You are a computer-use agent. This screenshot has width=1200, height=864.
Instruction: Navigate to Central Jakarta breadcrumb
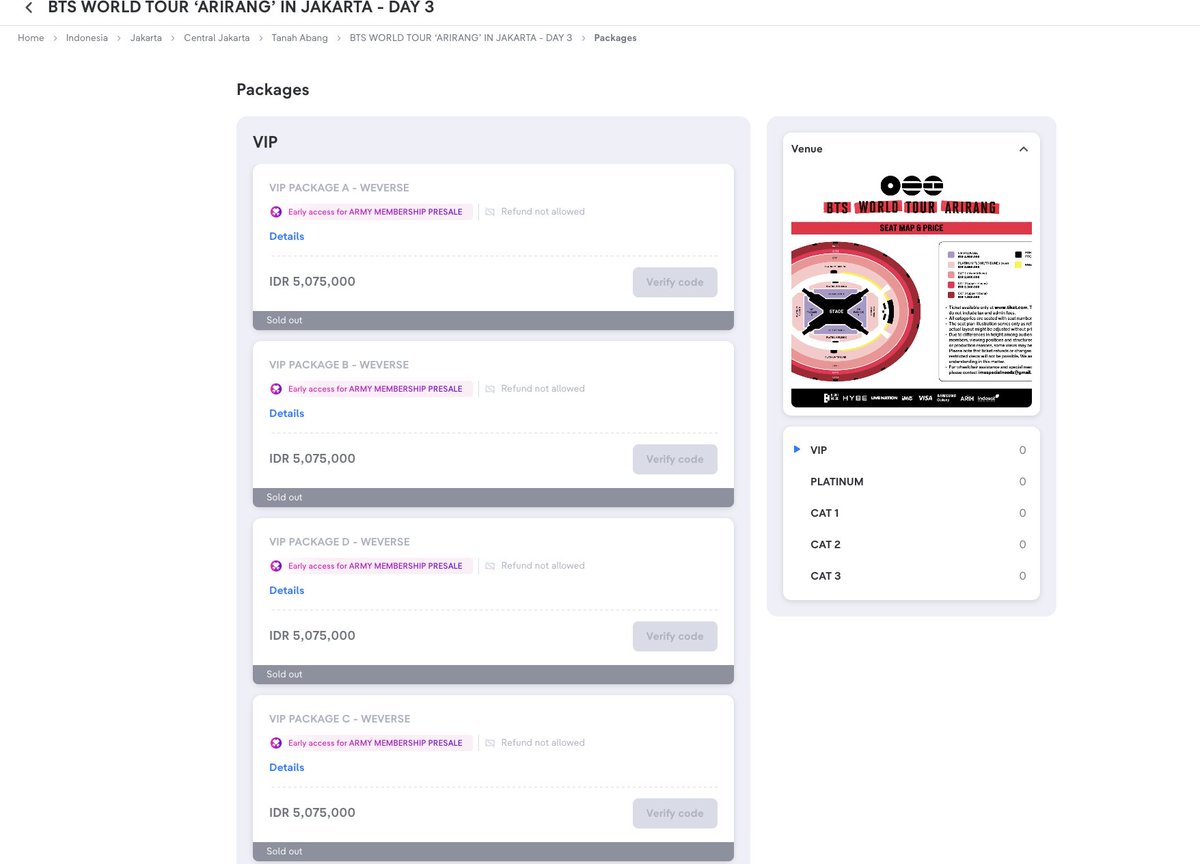(217, 38)
